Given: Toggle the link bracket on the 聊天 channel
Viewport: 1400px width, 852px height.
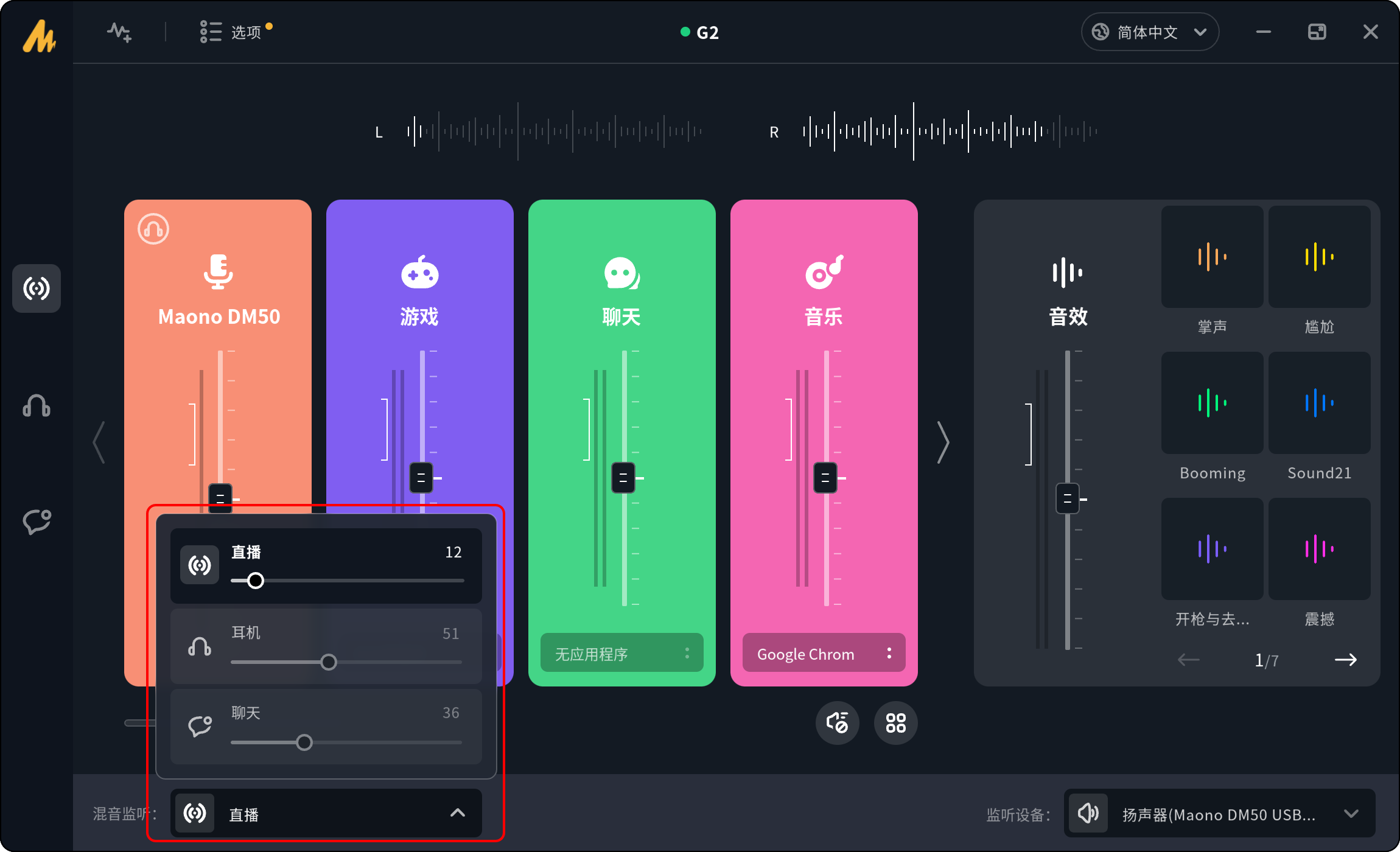Looking at the screenshot, I should (x=587, y=429).
